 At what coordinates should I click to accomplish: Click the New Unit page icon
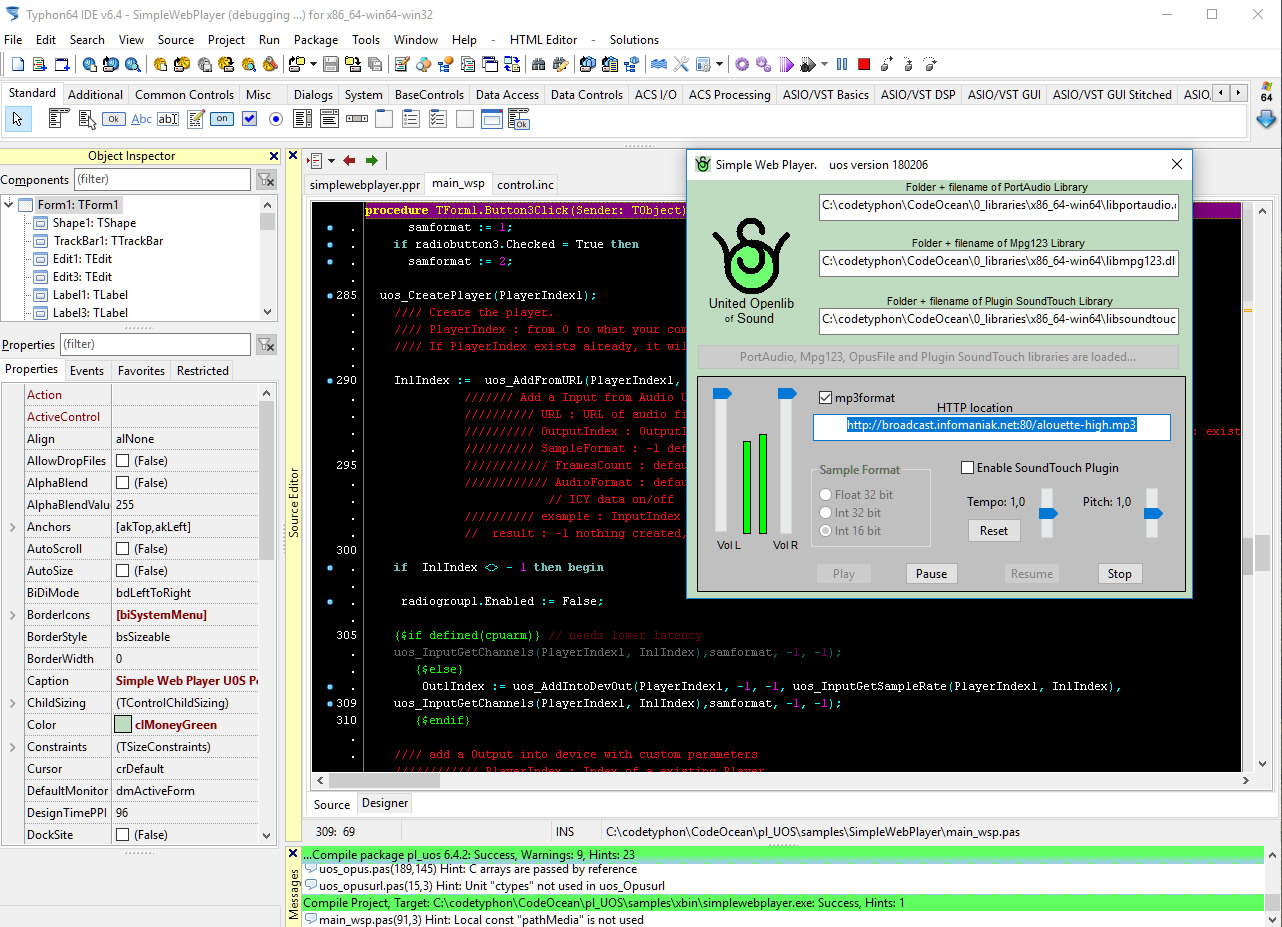18,64
